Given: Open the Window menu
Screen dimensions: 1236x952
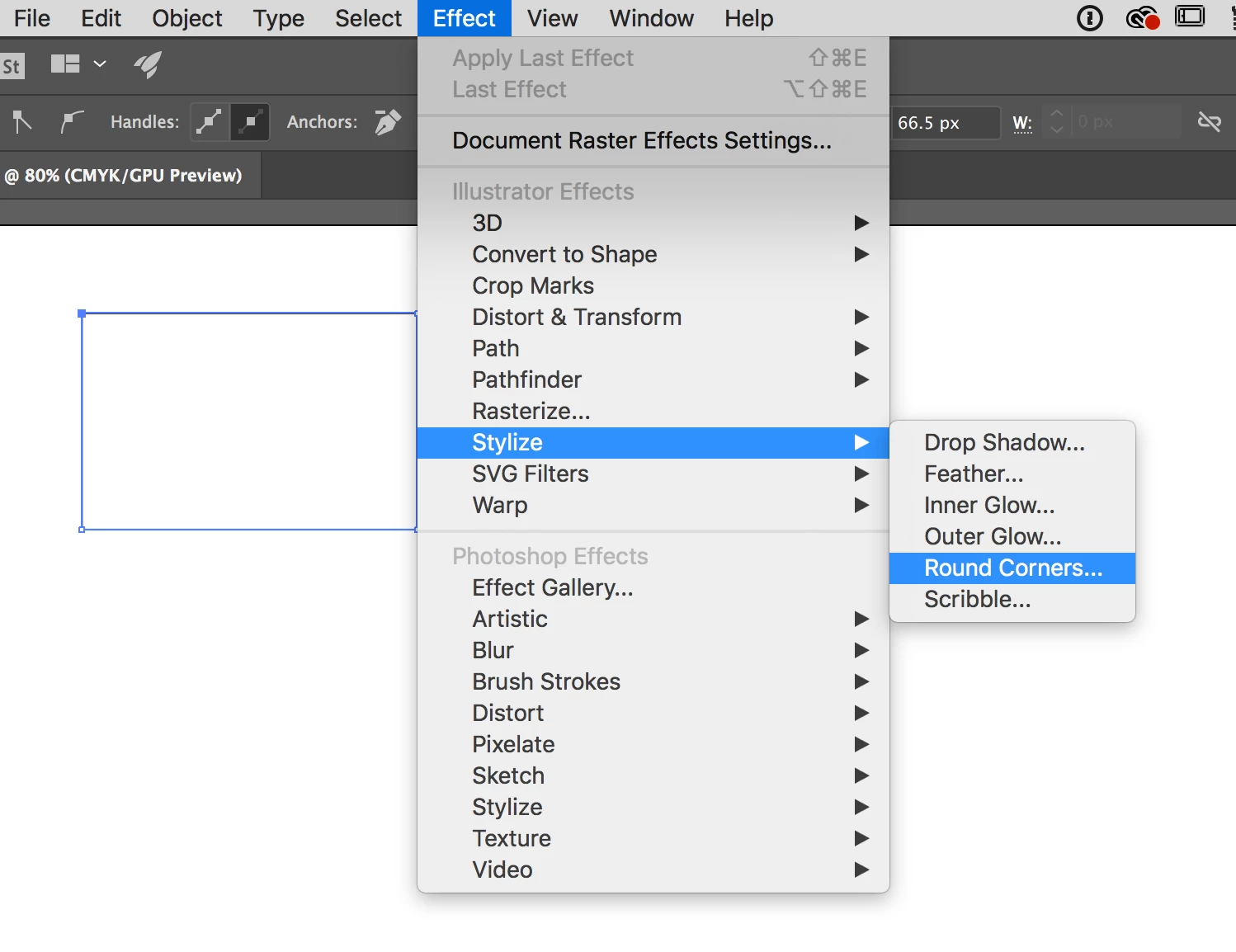Looking at the screenshot, I should pos(652,18).
